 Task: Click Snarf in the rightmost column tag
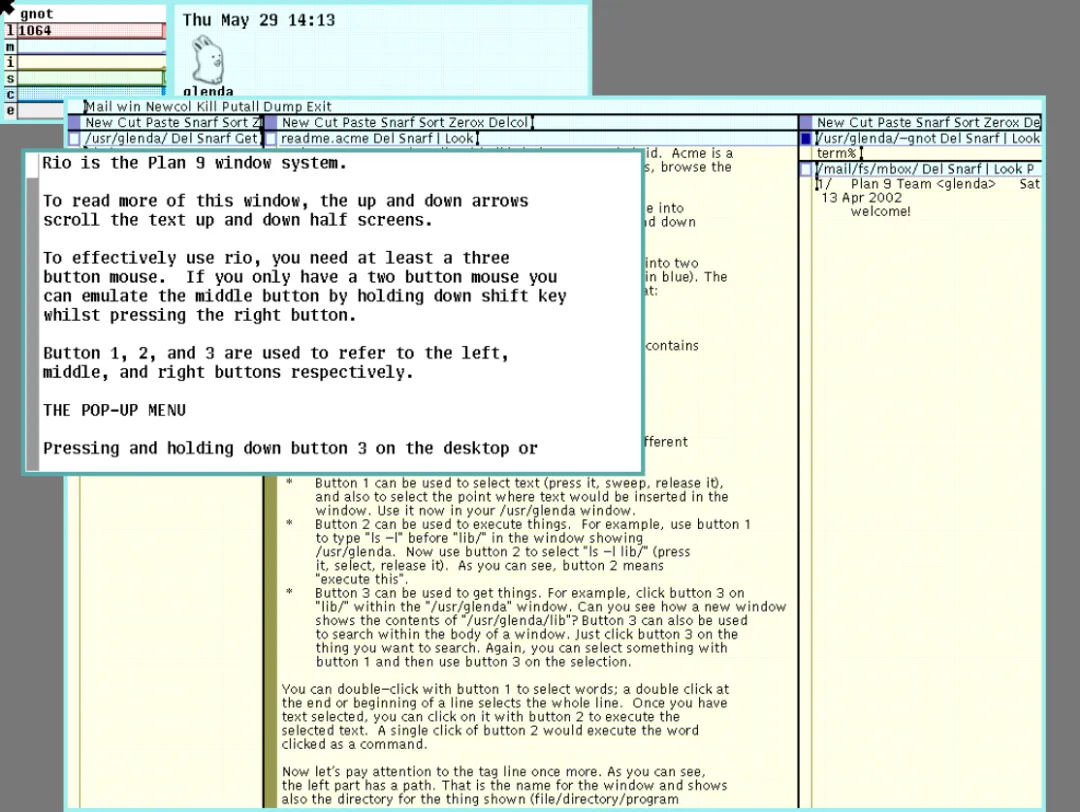coord(933,123)
